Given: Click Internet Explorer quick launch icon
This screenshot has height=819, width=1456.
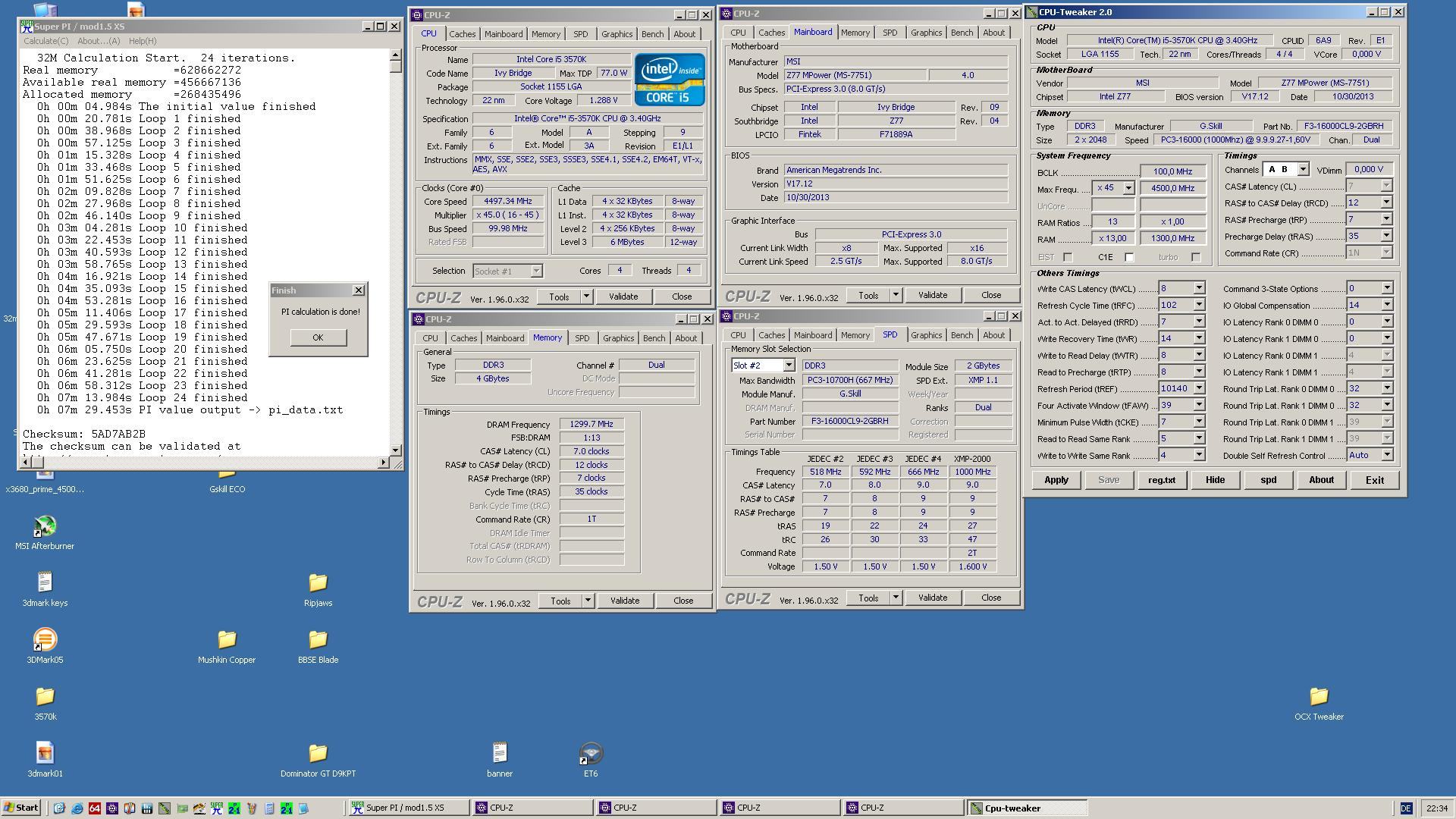Looking at the screenshot, I should coord(77,808).
